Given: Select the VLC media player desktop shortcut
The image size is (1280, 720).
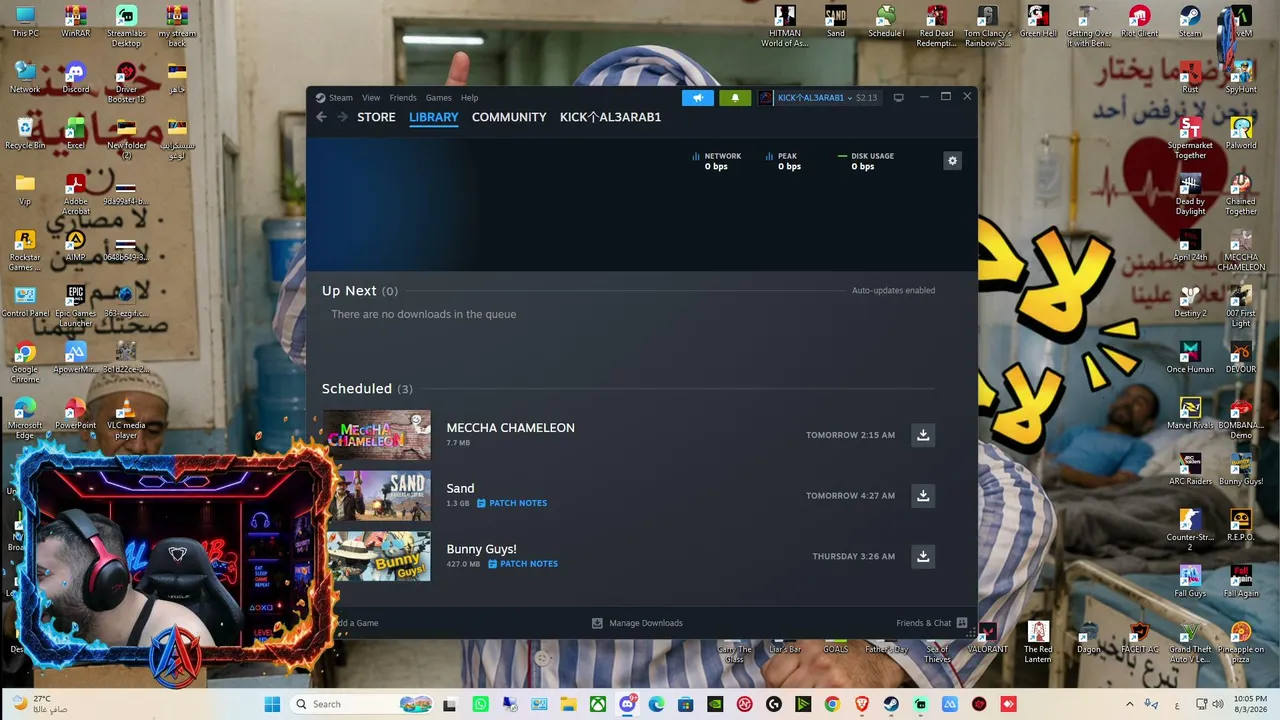Looking at the screenshot, I should 126,418.
